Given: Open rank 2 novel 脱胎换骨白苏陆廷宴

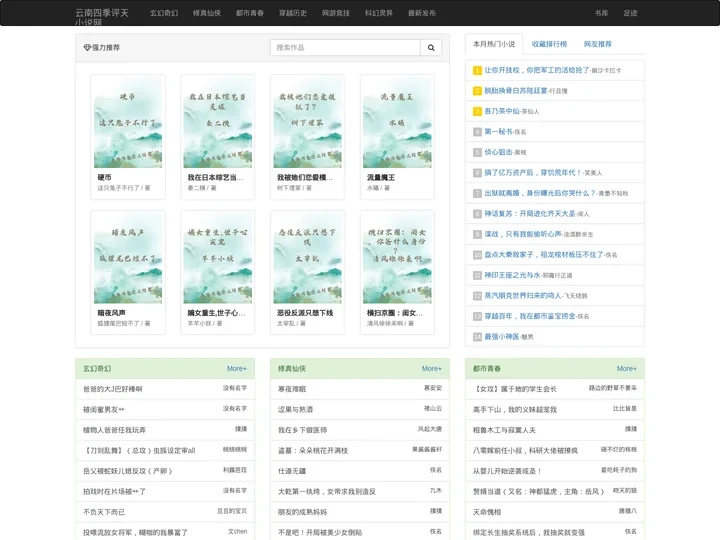Looking at the screenshot, I should [516, 91].
